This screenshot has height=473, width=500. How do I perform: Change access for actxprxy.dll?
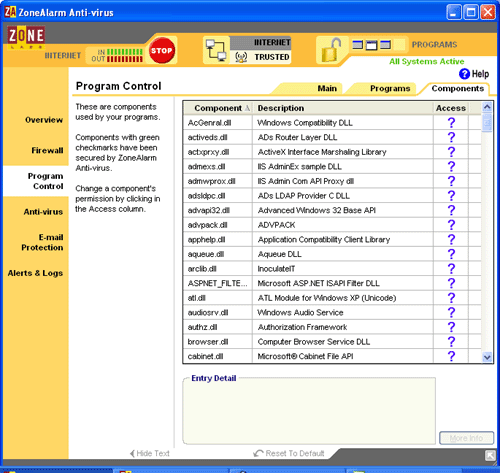(451, 152)
